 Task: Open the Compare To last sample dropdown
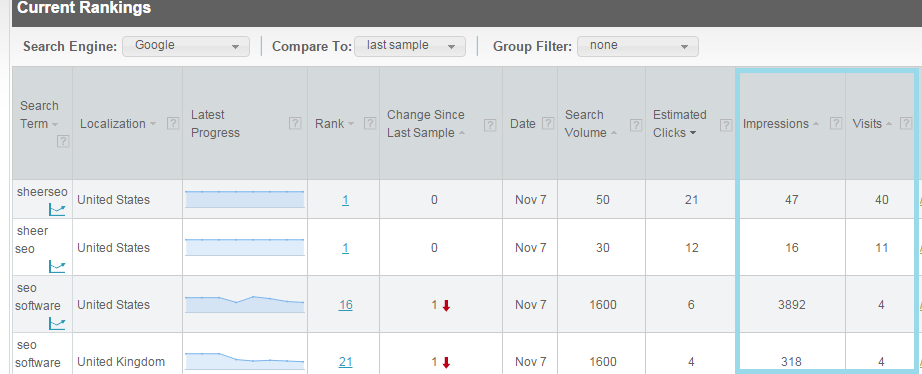(410, 46)
